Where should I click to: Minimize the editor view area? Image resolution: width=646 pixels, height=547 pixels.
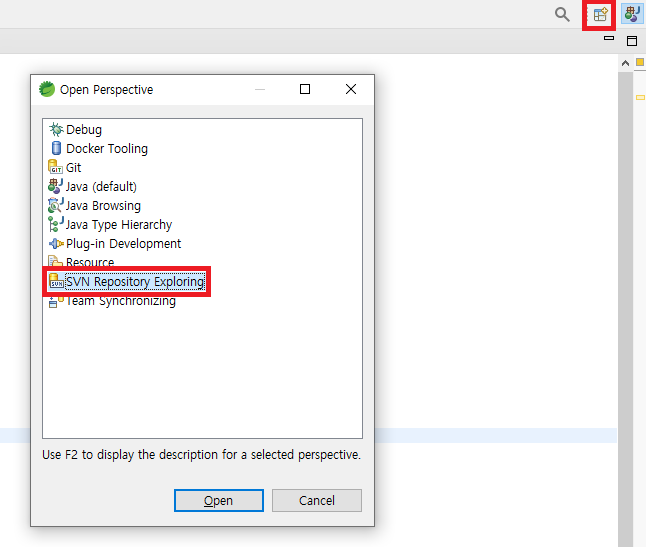pyautogui.click(x=609, y=38)
